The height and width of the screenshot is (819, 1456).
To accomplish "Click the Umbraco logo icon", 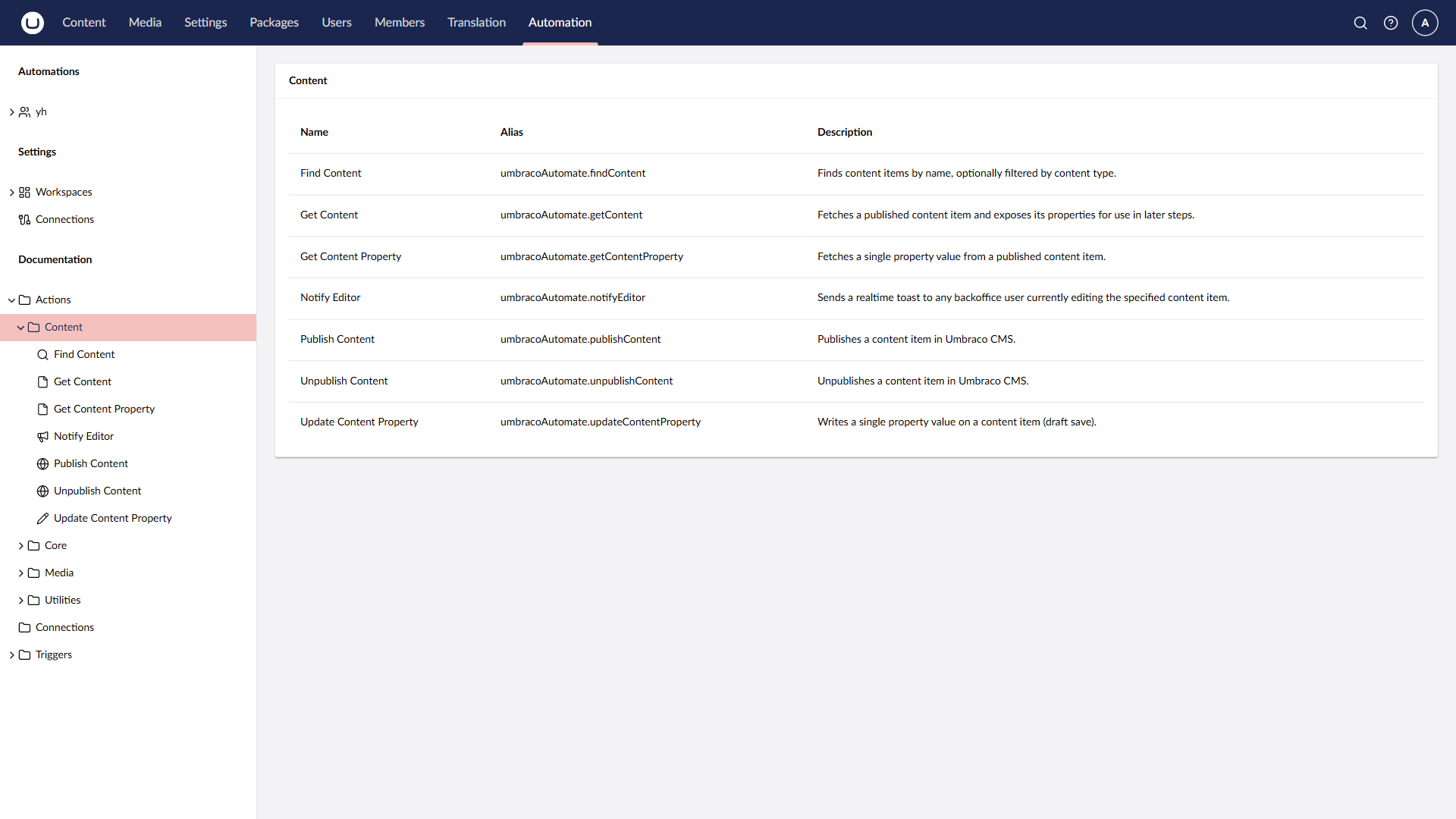I will (32, 23).
